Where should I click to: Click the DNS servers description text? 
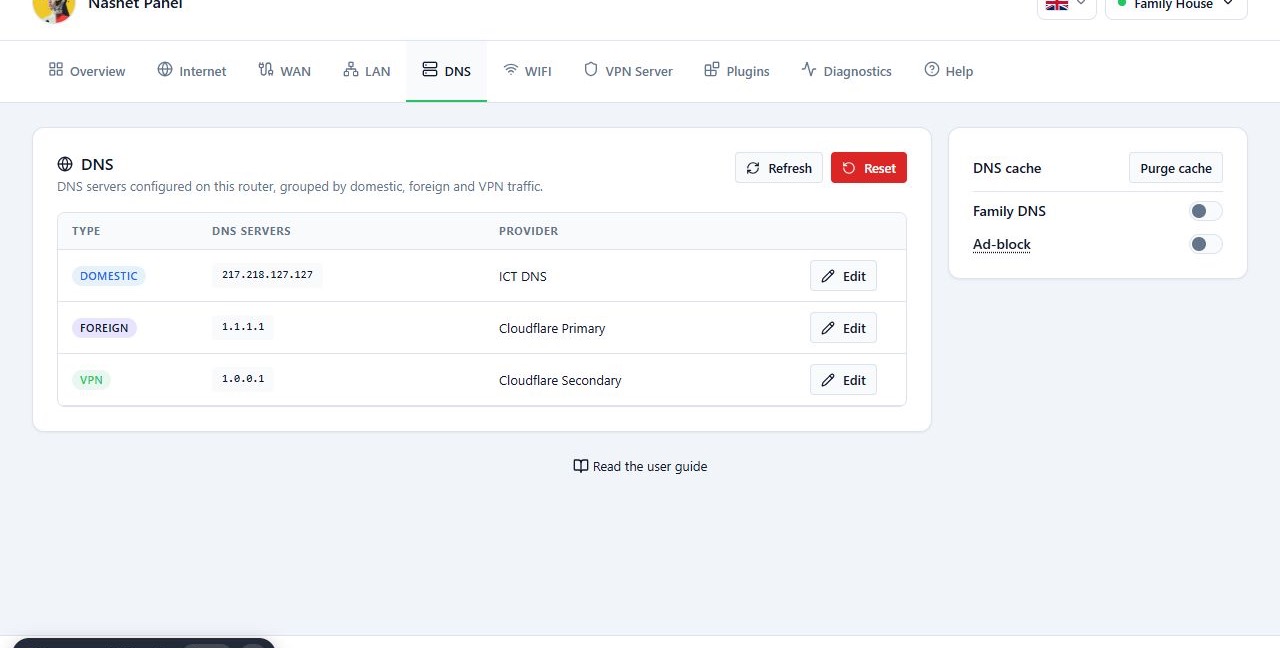tap(300, 186)
